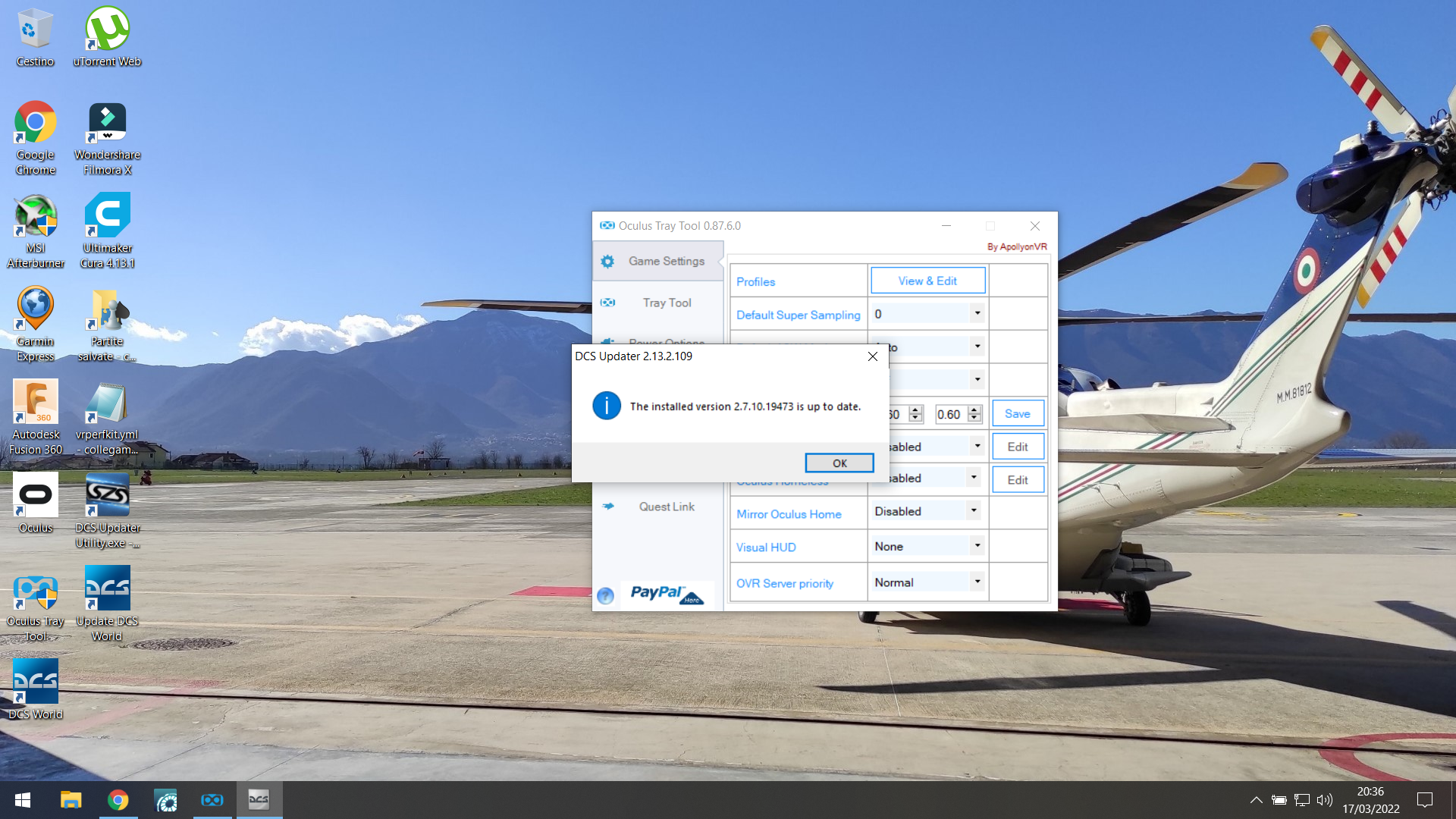This screenshot has height=819, width=1456.
Task: Select DCS World desktop icon
Action: point(35,690)
